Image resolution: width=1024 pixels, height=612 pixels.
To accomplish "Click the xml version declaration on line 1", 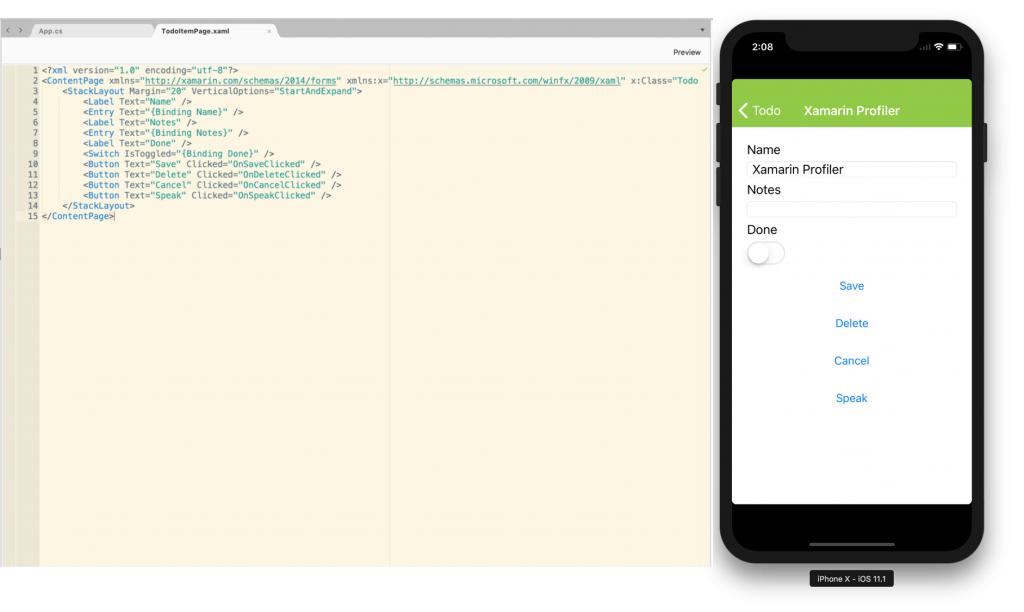I will [x=140, y=71].
